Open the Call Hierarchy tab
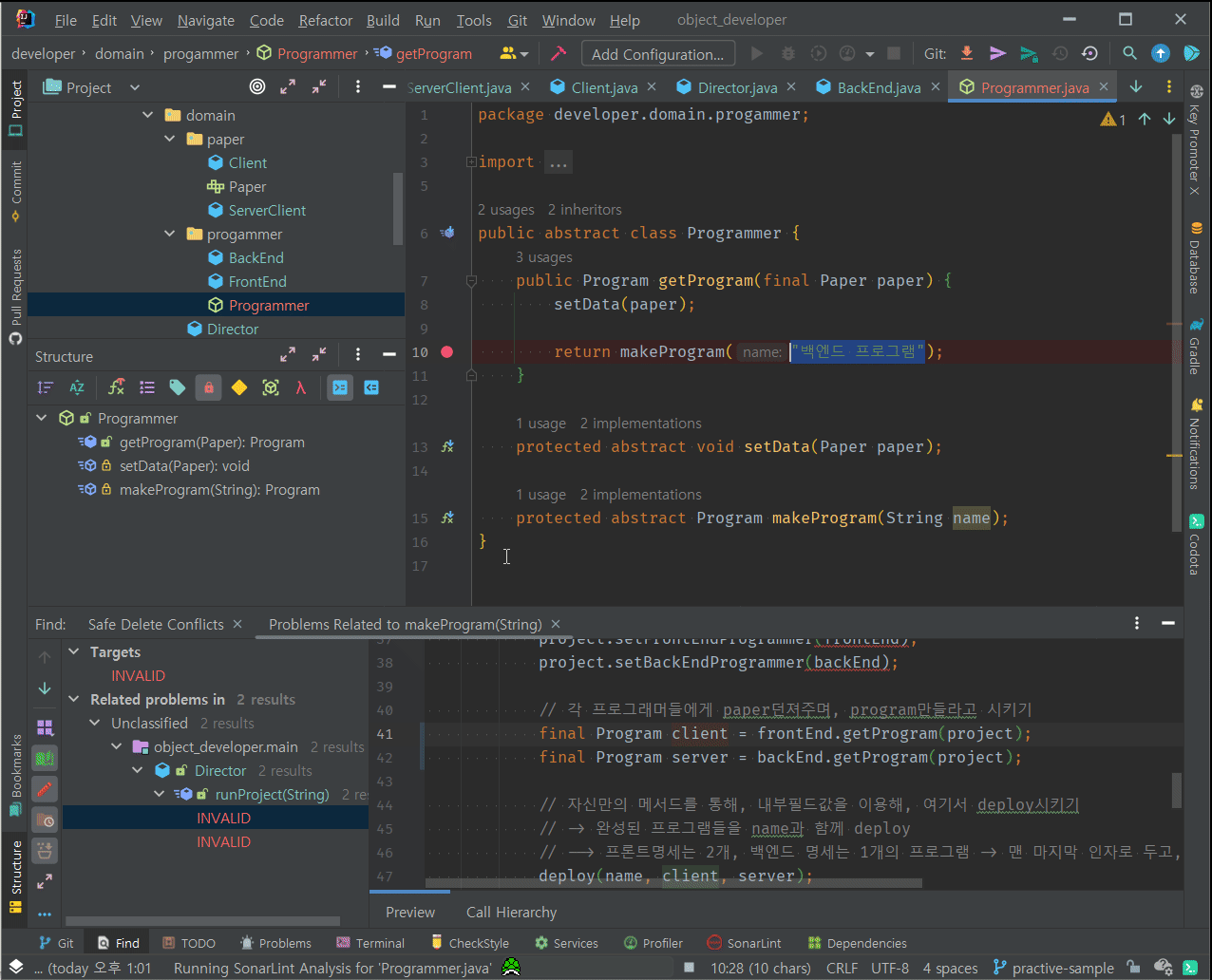Viewport: 1212px width, 980px height. (x=511, y=913)
